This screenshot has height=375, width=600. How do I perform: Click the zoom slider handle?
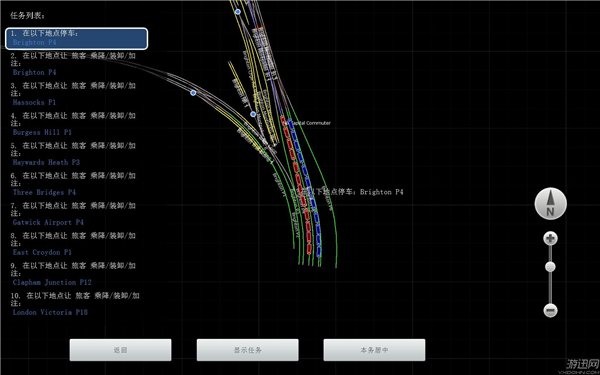point(550,267)
